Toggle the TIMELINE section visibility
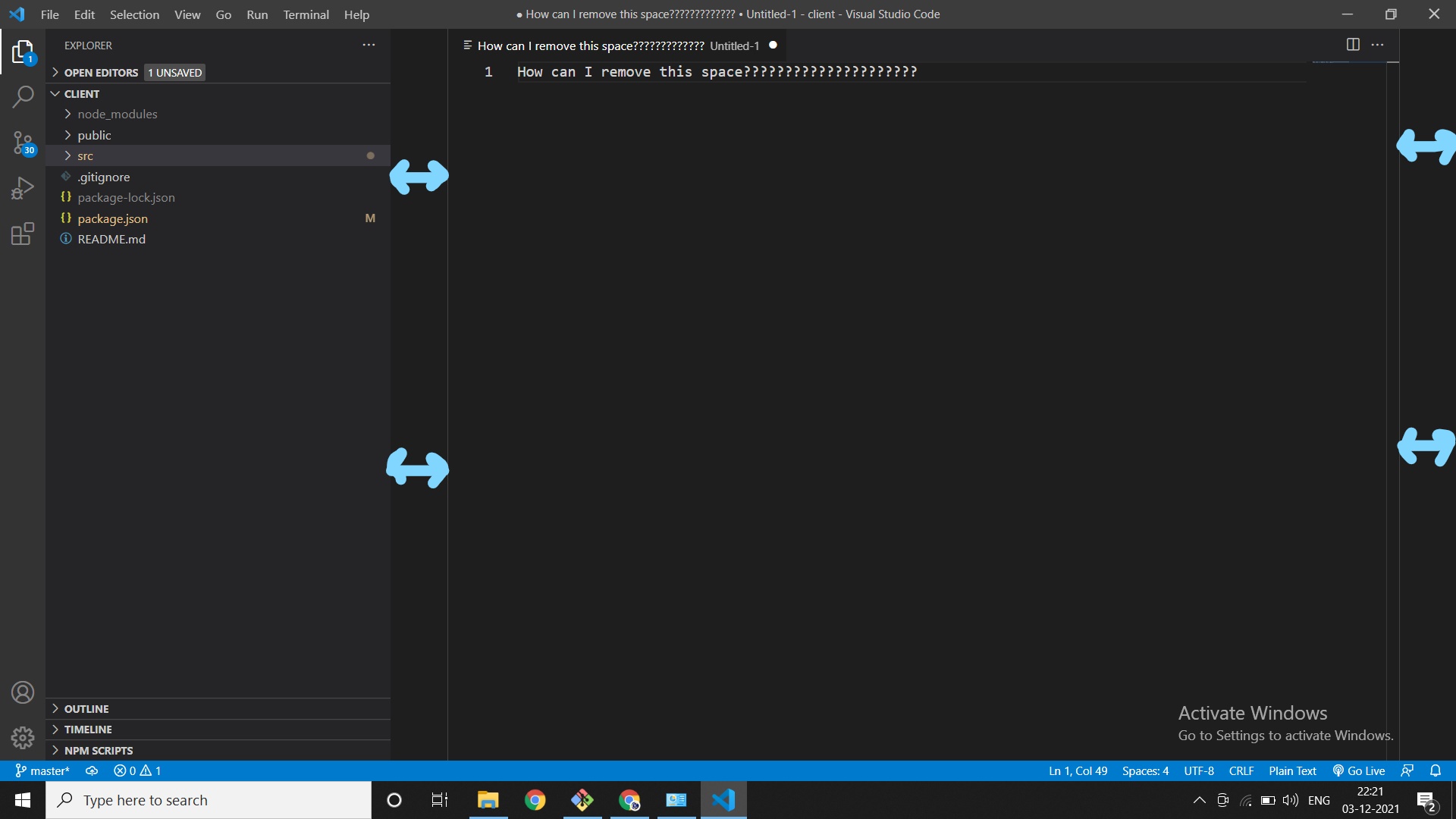The height and width of the screenshot is (819, 1456). 88,728
